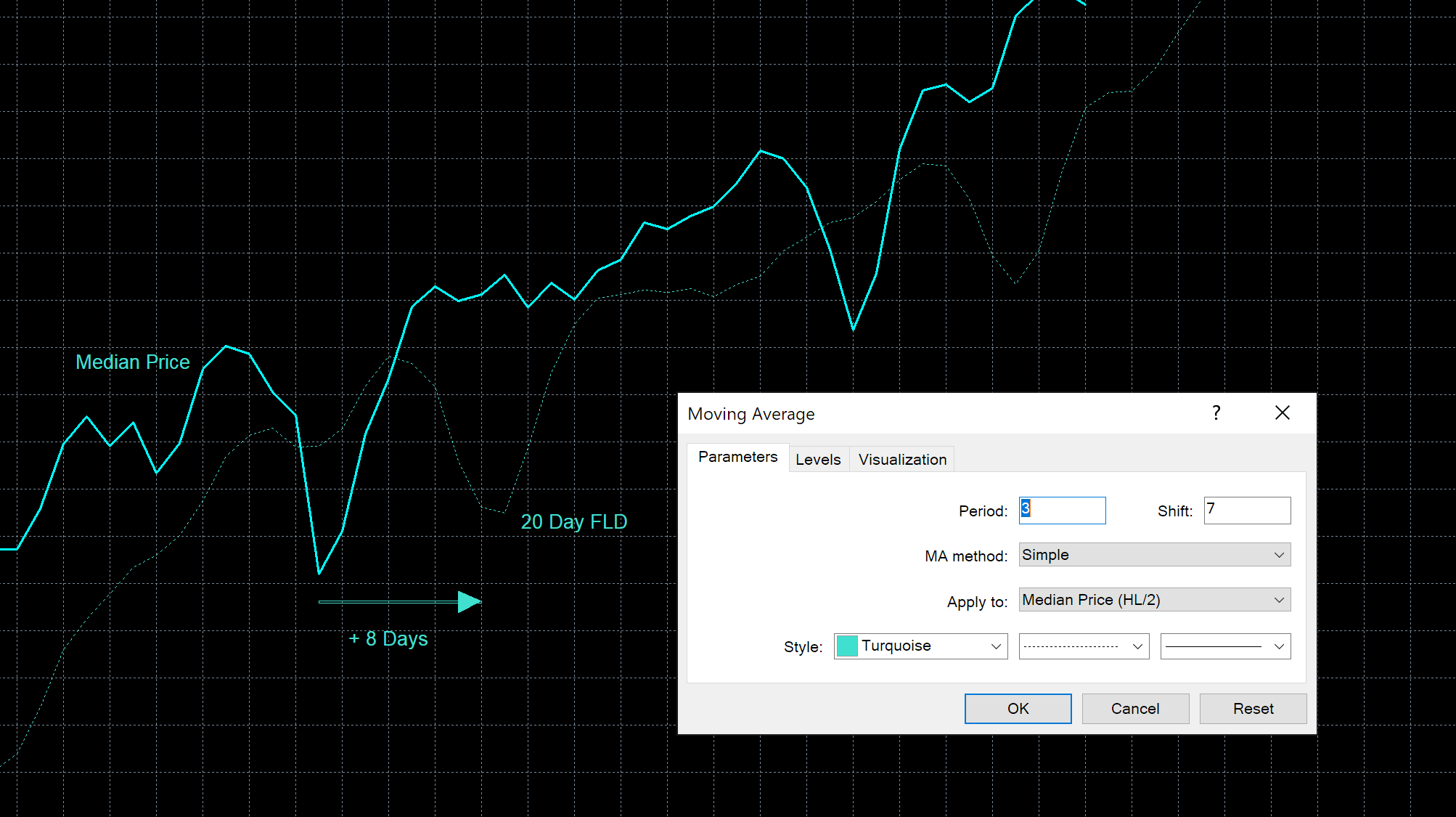
Task: Open the MA method dropdown
Action: [x=1153, y=554]
